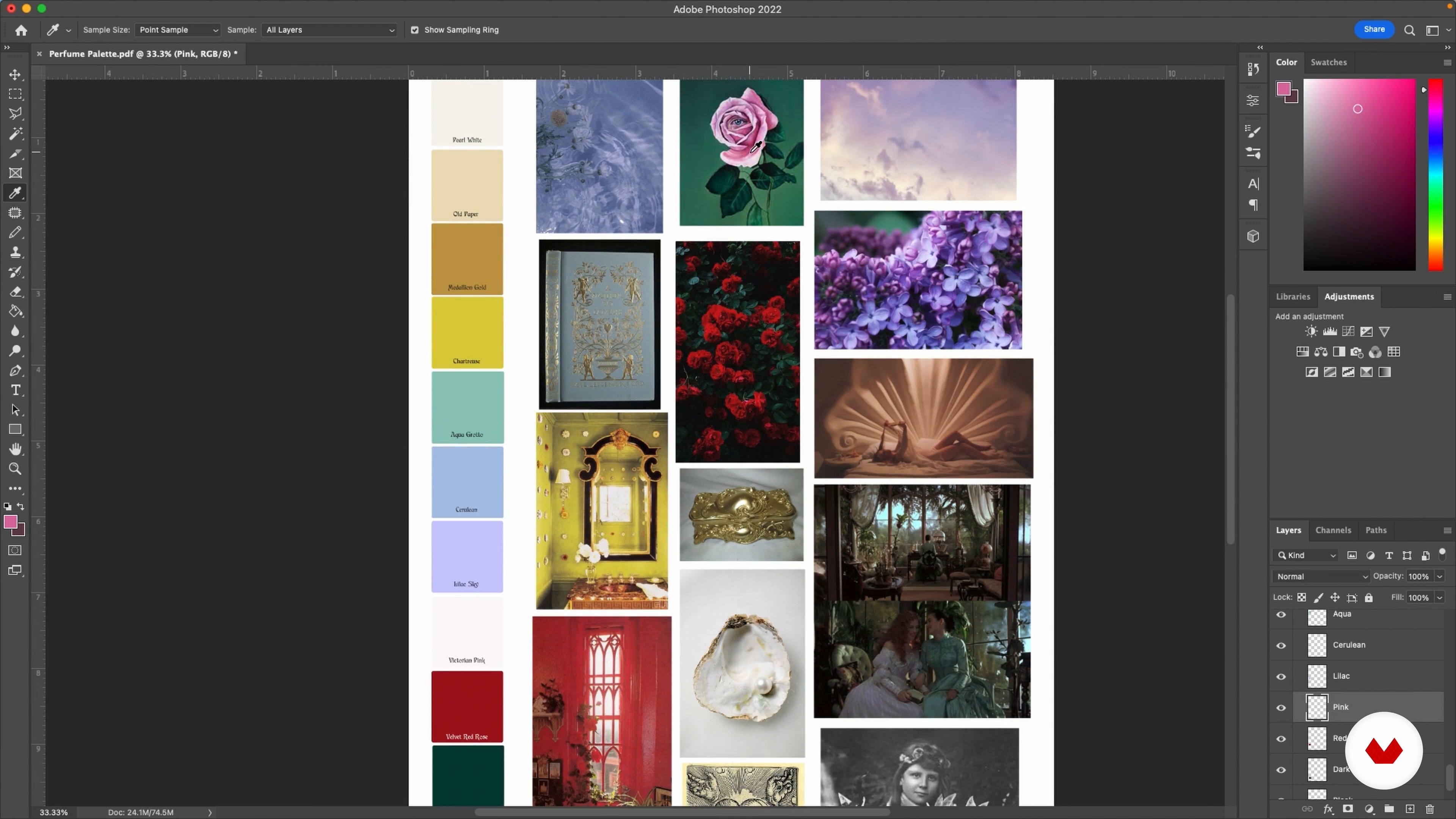Select the Frame tool
This screenshot has height=819, width=1456.
tap(15, 173)
